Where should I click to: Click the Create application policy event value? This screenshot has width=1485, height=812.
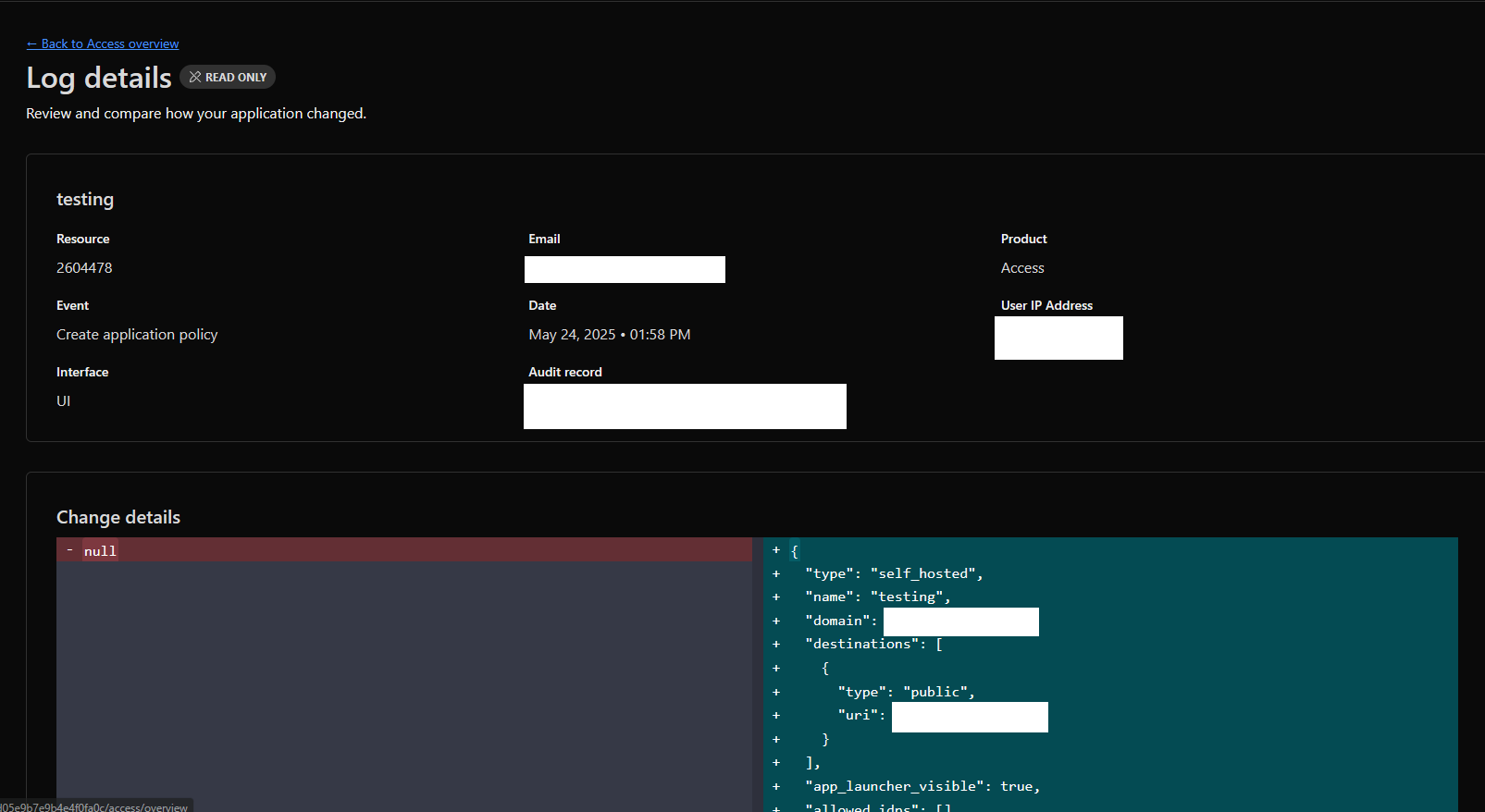[137, 335]
